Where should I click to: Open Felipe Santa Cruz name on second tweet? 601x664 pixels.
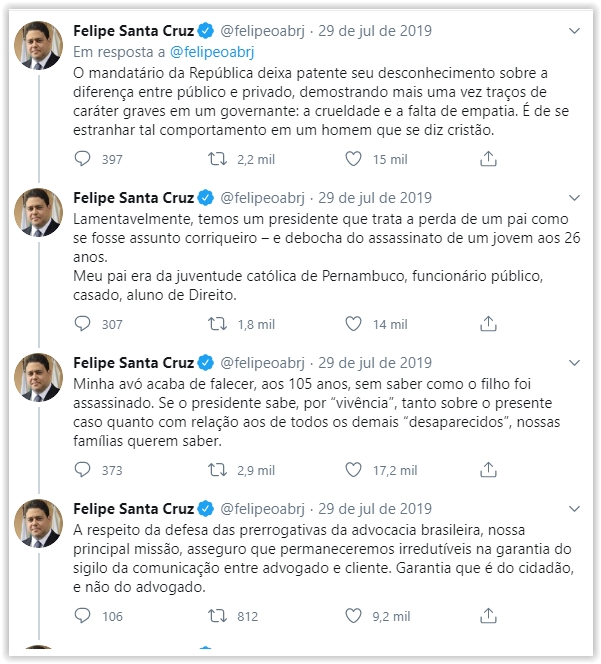135,197
